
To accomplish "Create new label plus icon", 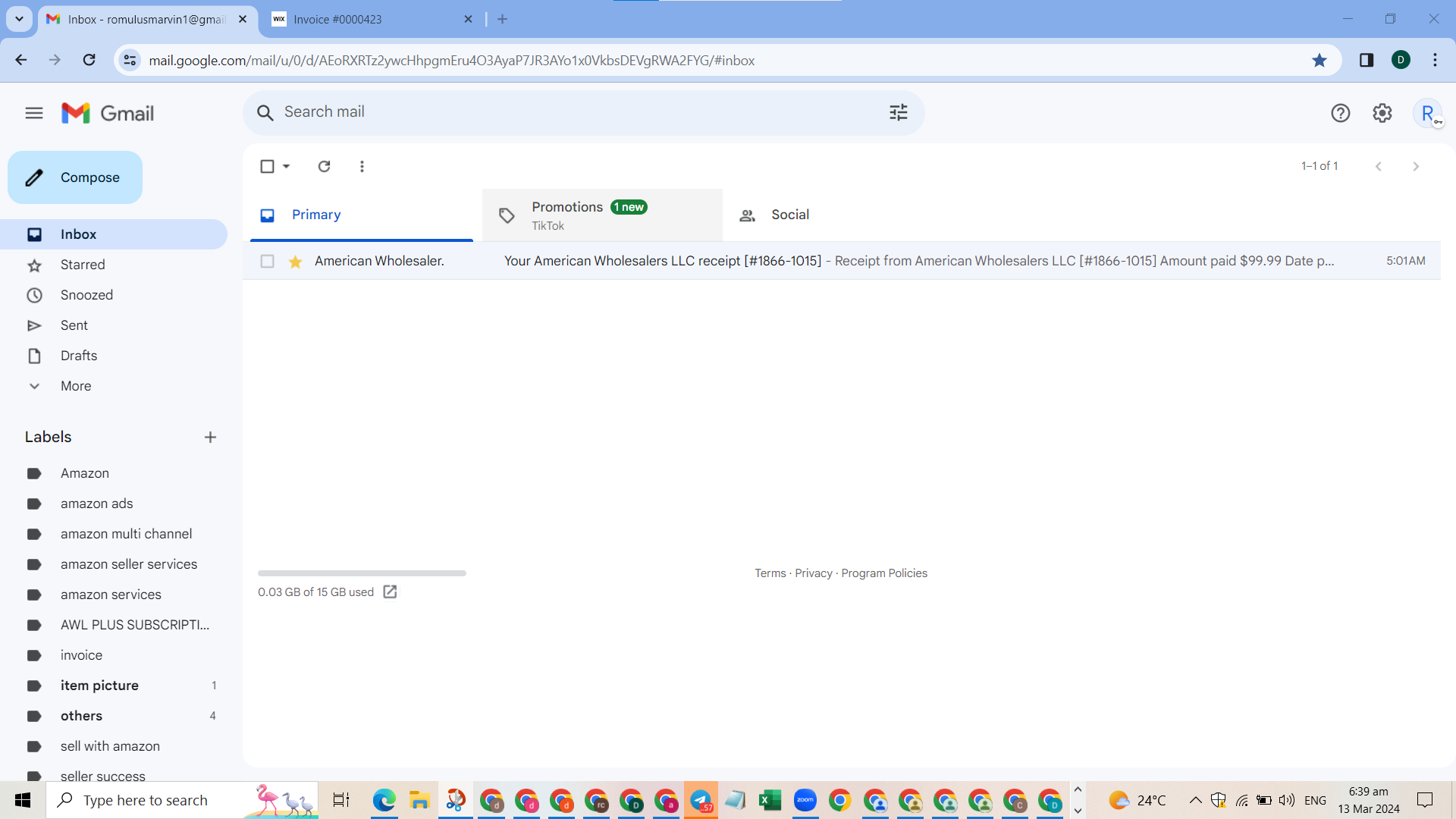I will pos(210,437).
